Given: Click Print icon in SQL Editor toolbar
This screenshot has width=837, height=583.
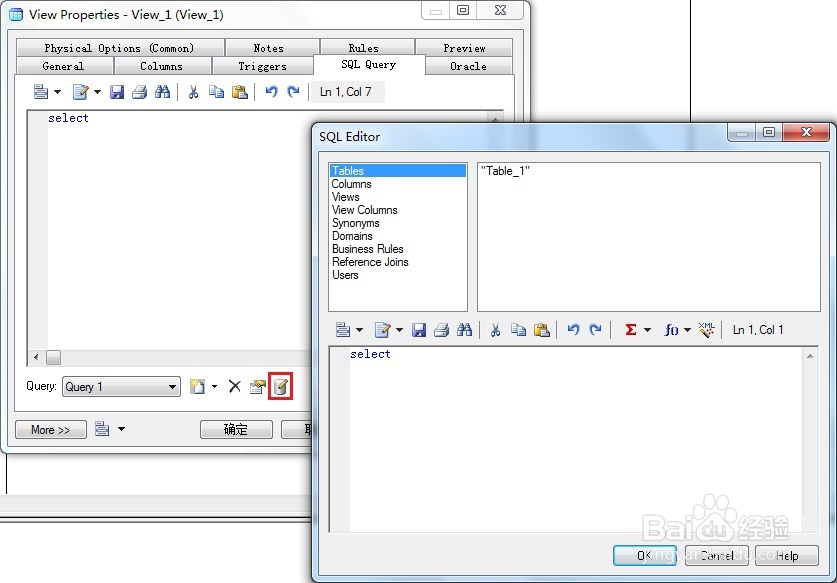Looking at the screenshot, I should 441,330.
